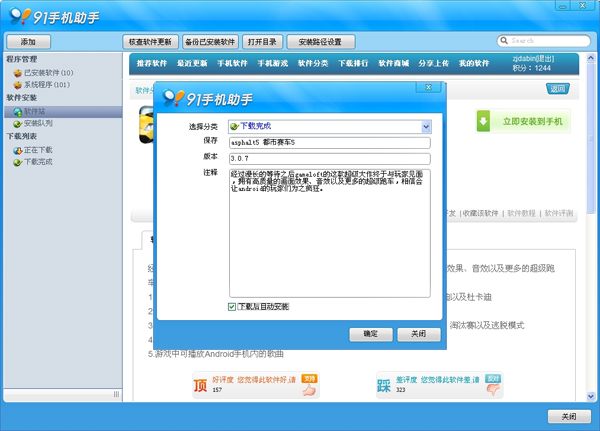Click the green download arrow icon
This screenshot has height=431, width=600.
[x=483, y=122]
